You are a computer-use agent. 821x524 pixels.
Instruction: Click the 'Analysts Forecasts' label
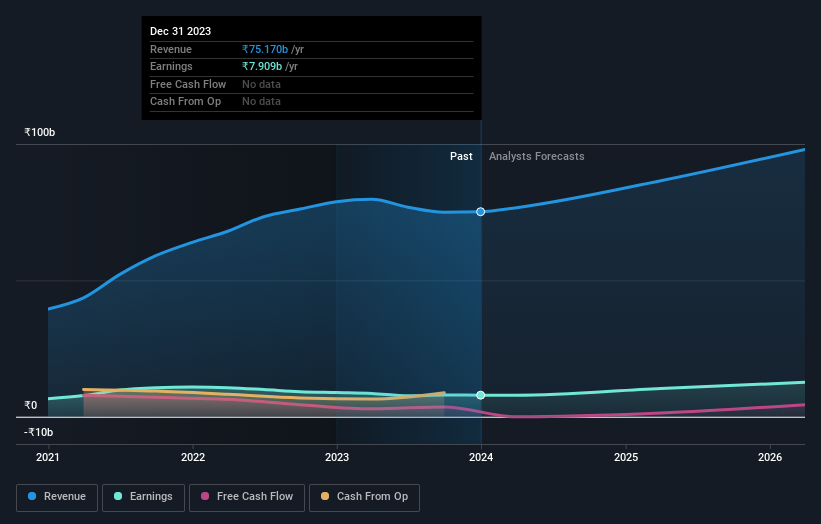click(537, 156)
